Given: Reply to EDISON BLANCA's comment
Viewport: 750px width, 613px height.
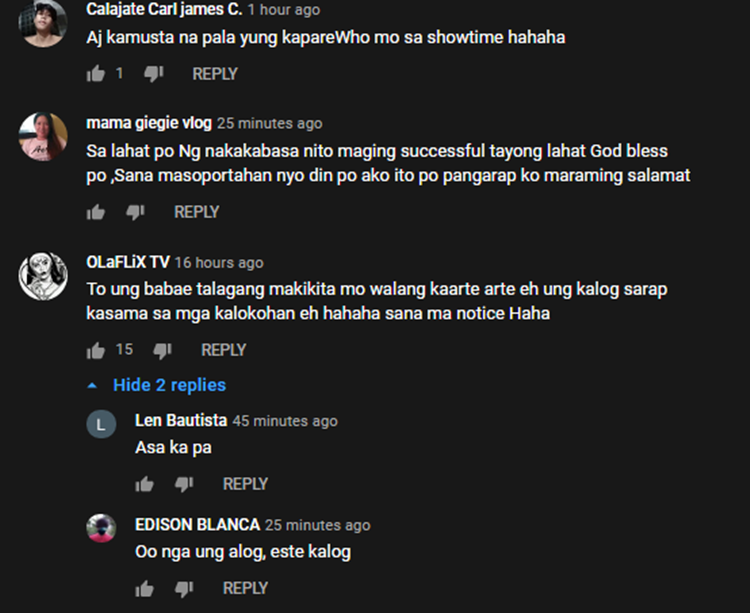Looking at the screenshot, I should 245,588.
